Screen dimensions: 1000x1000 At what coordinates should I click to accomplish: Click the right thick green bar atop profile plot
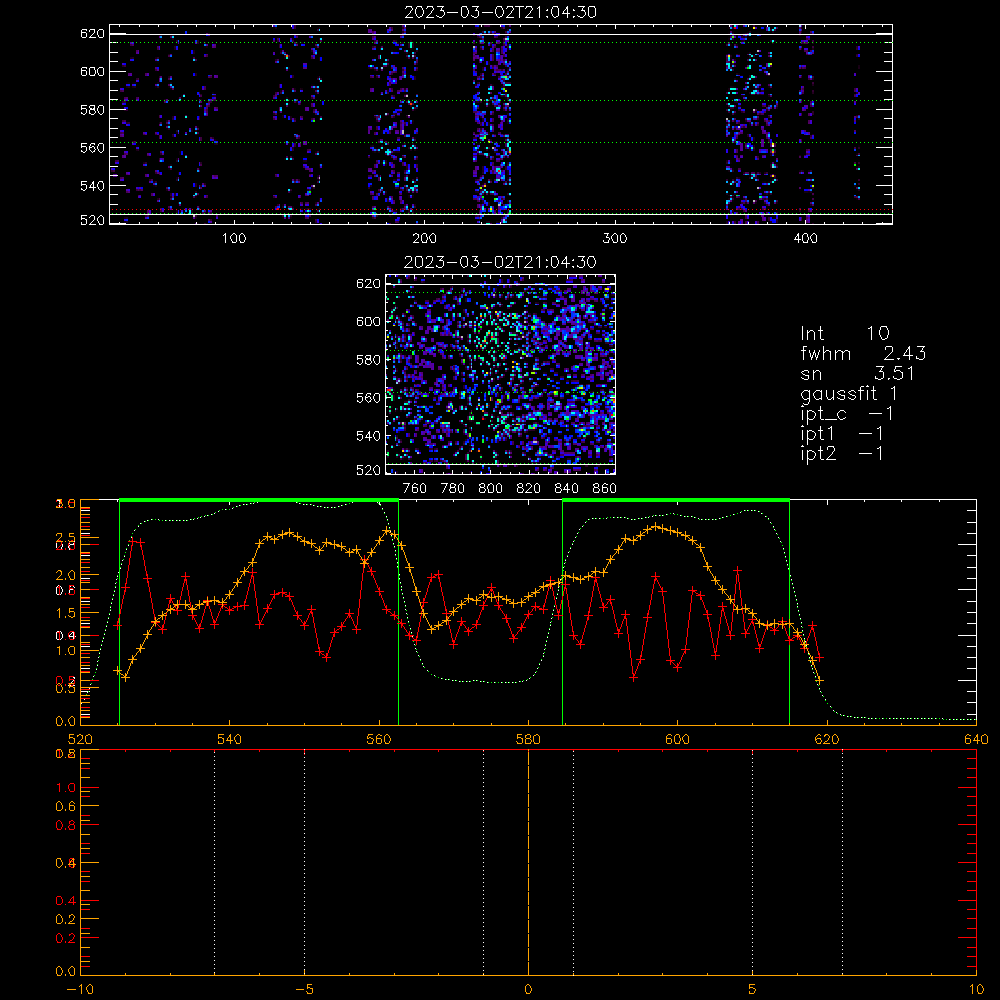click(x=676, y=501)
